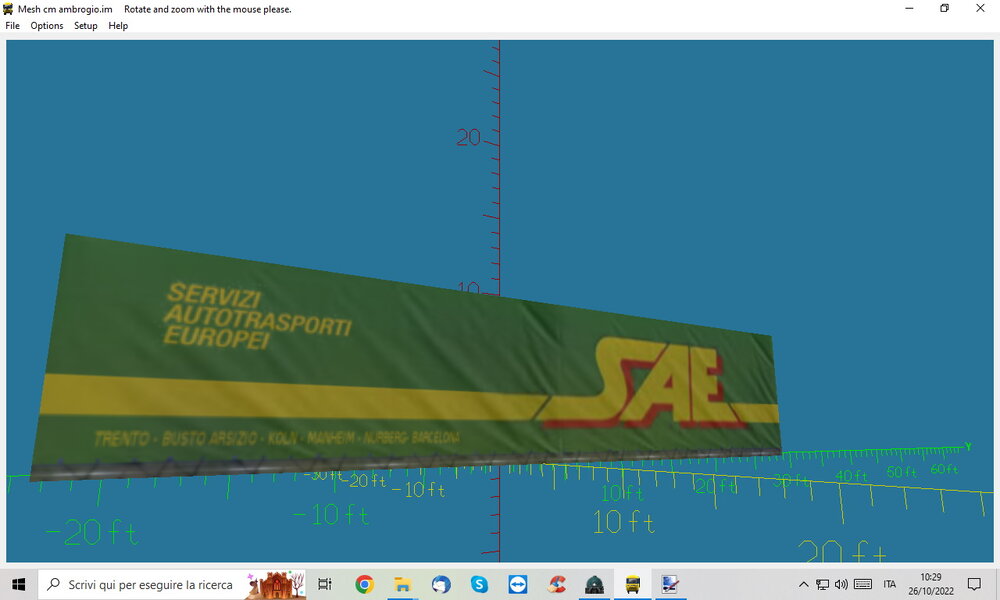Open Task View from the taskbar
The width and height of the screenshot is (1000, 600).
[325, 584]
